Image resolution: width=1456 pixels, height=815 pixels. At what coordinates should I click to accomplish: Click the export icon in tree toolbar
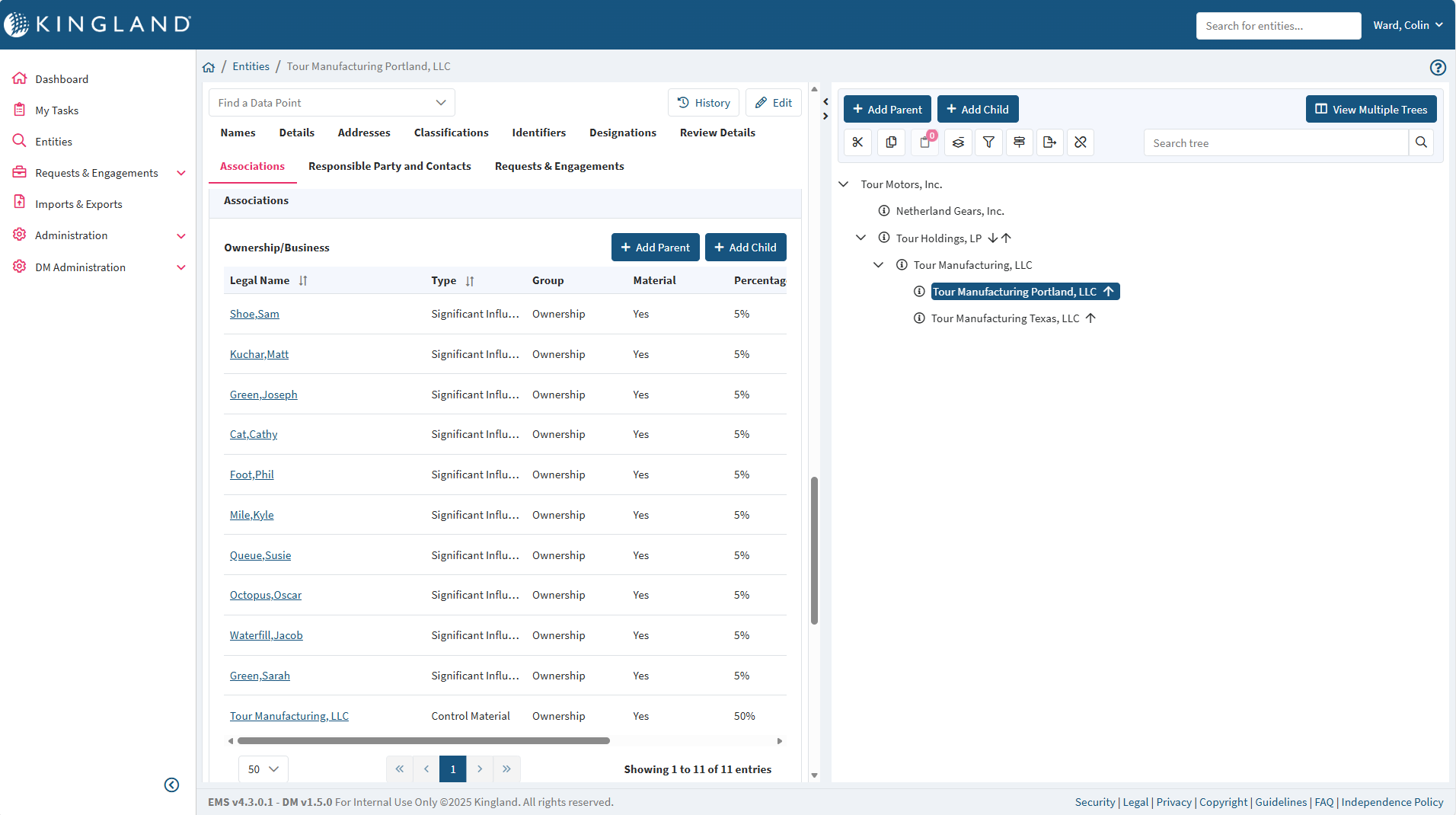coord(1049,142)
